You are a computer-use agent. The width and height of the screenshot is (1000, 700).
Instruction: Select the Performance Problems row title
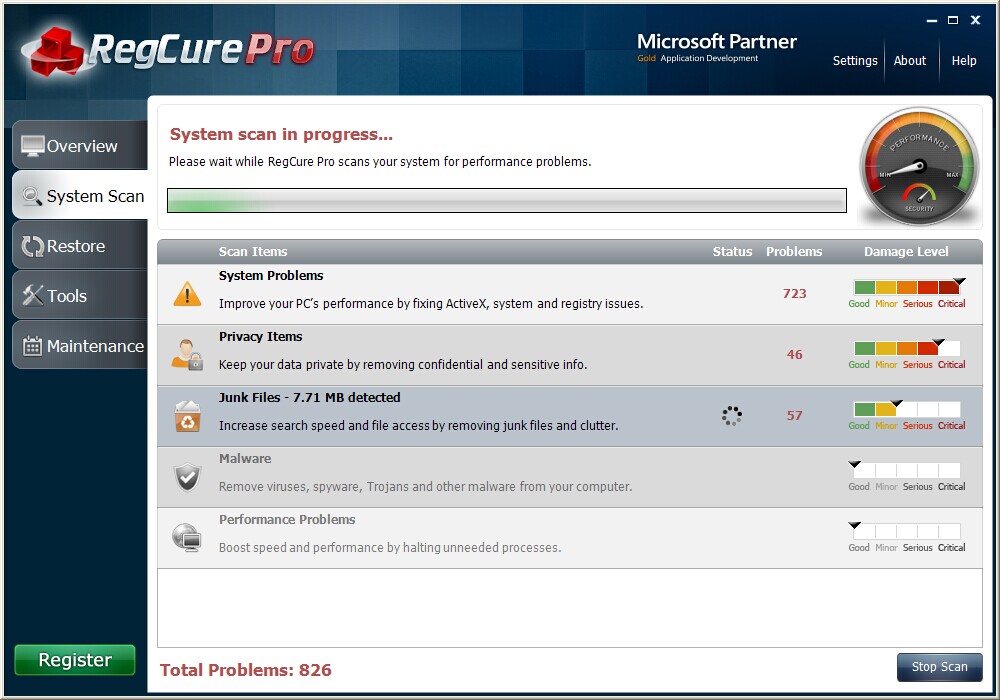[287, 520]
